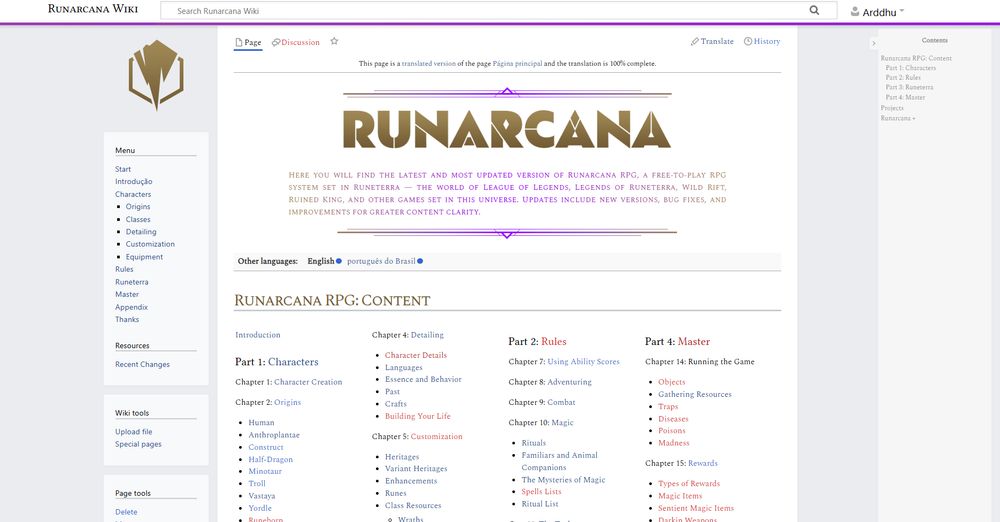The width and height of the screenshot is (1000, 522).
Task: Open the Anthroplantae origin link
Action: pos(274,435)
